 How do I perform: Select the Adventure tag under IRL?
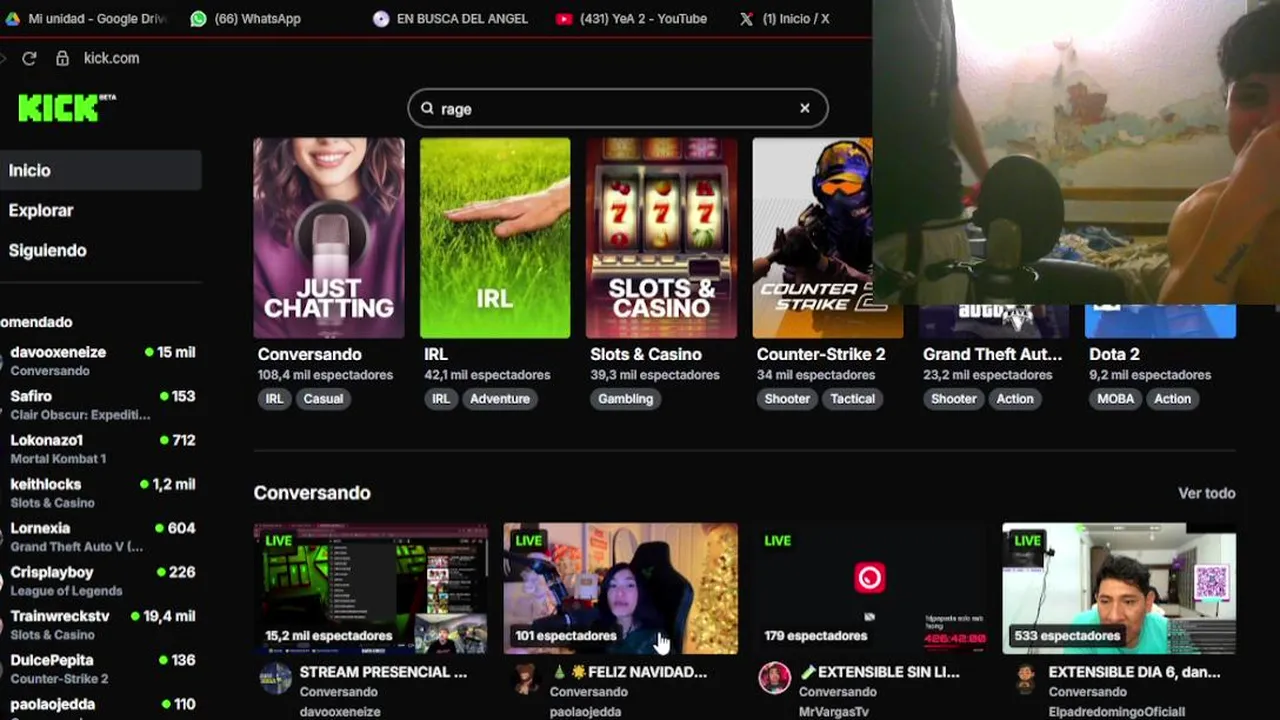(x=500, y=398)
